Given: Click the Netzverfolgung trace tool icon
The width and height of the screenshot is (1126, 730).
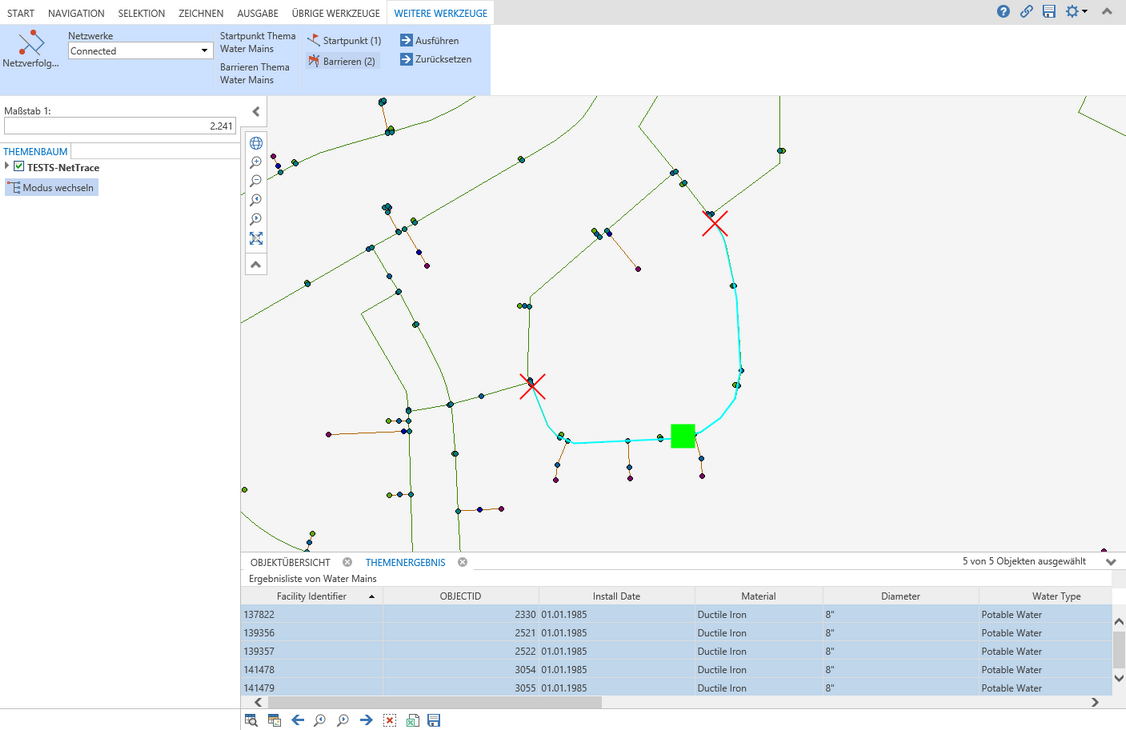Looking at the screenshot, I should tap(32, 43).
